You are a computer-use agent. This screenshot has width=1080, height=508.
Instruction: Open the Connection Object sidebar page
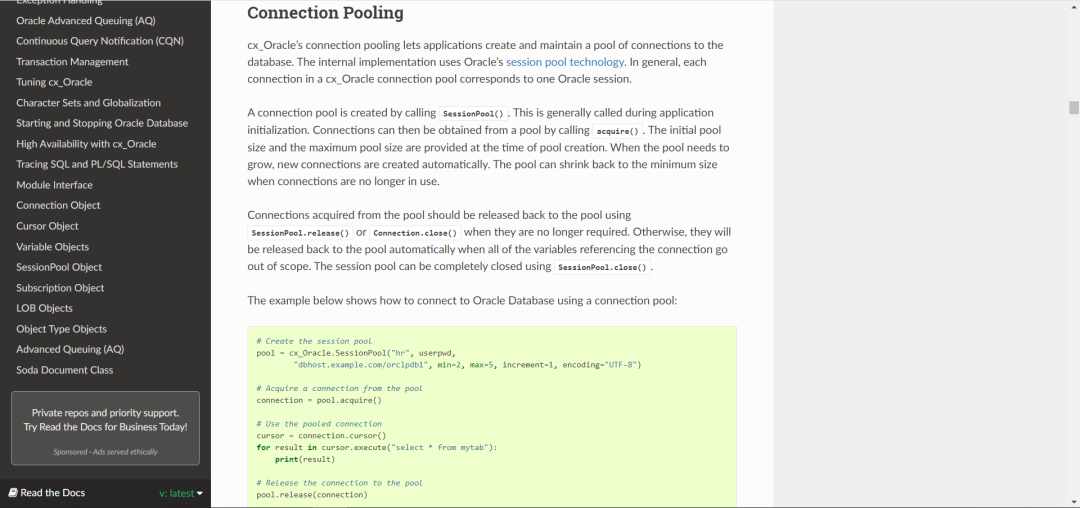click(58, 205)
